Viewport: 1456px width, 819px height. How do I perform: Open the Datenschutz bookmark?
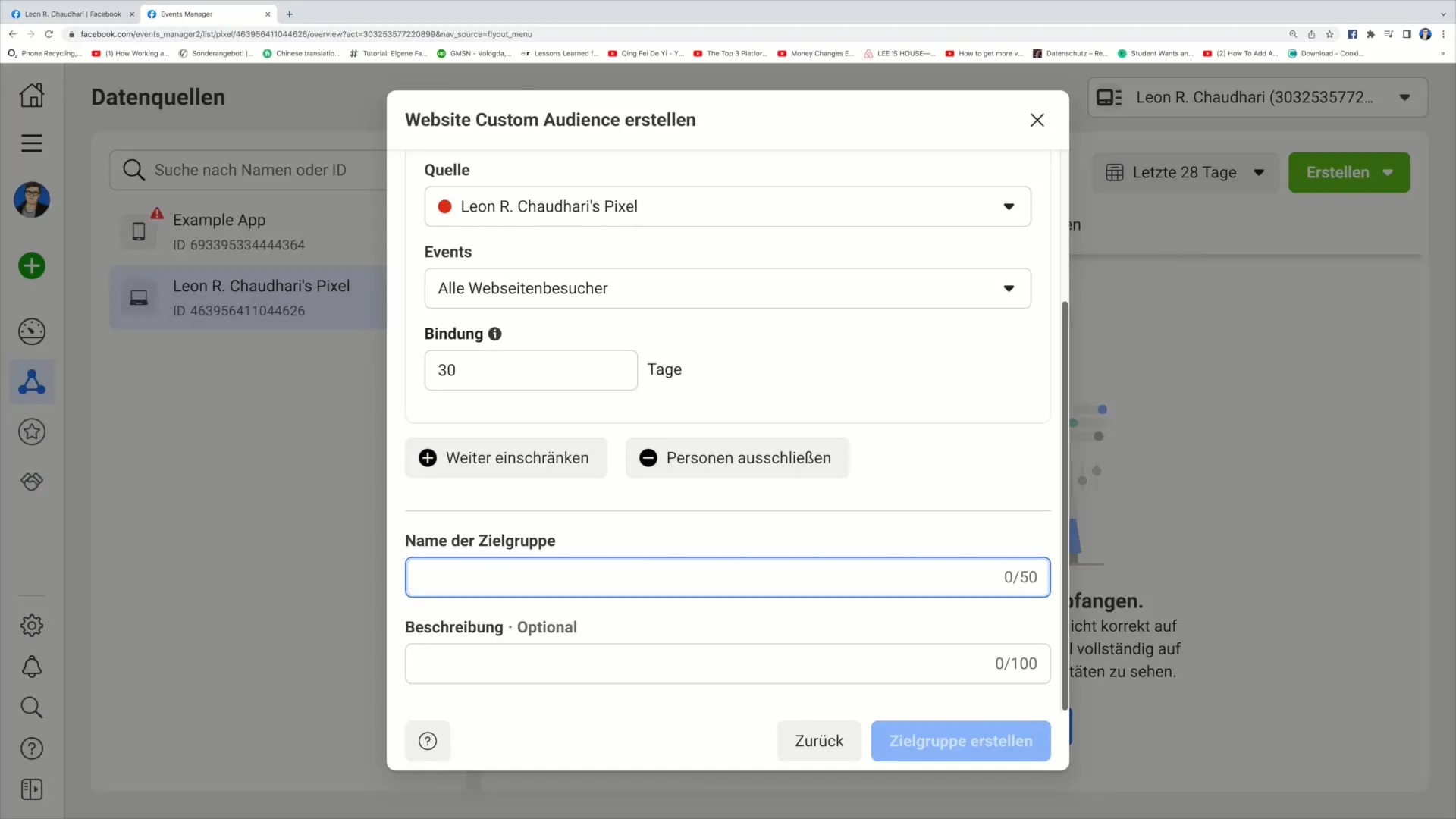[x=1070, y=53]
